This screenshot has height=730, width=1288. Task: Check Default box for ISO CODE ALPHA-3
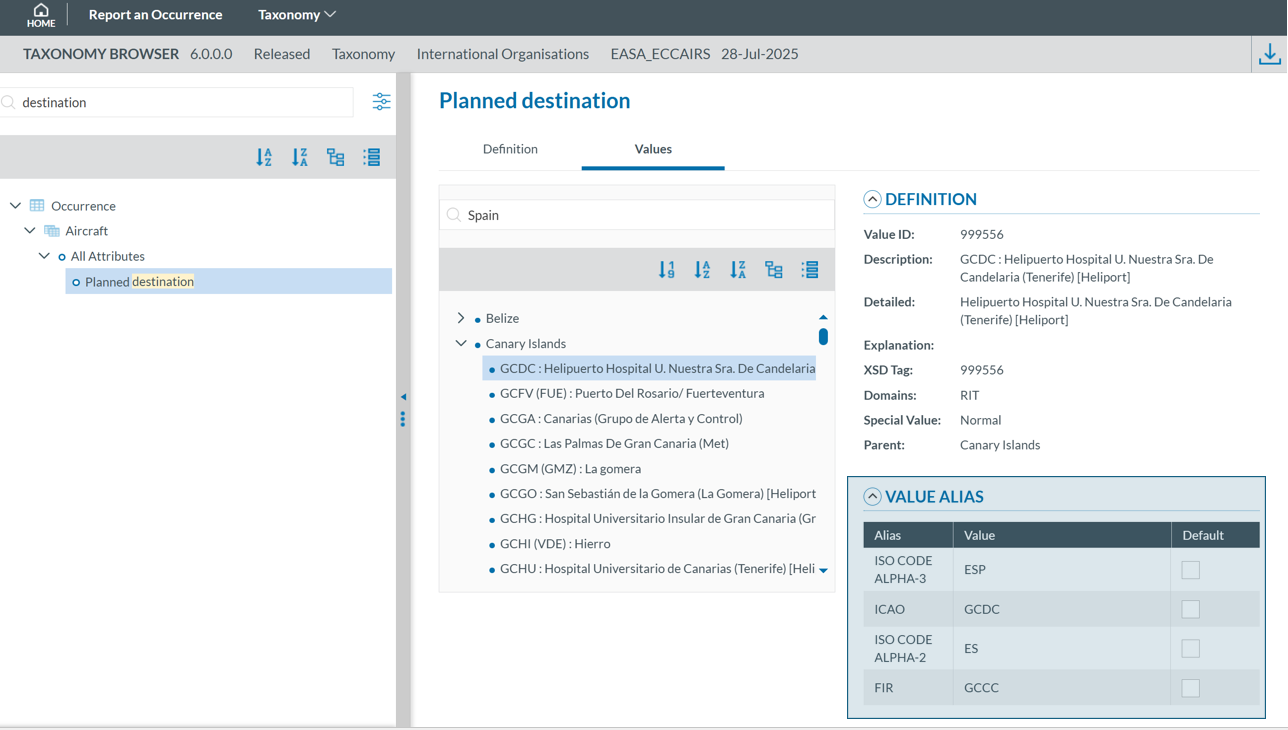pos(1190,570)
